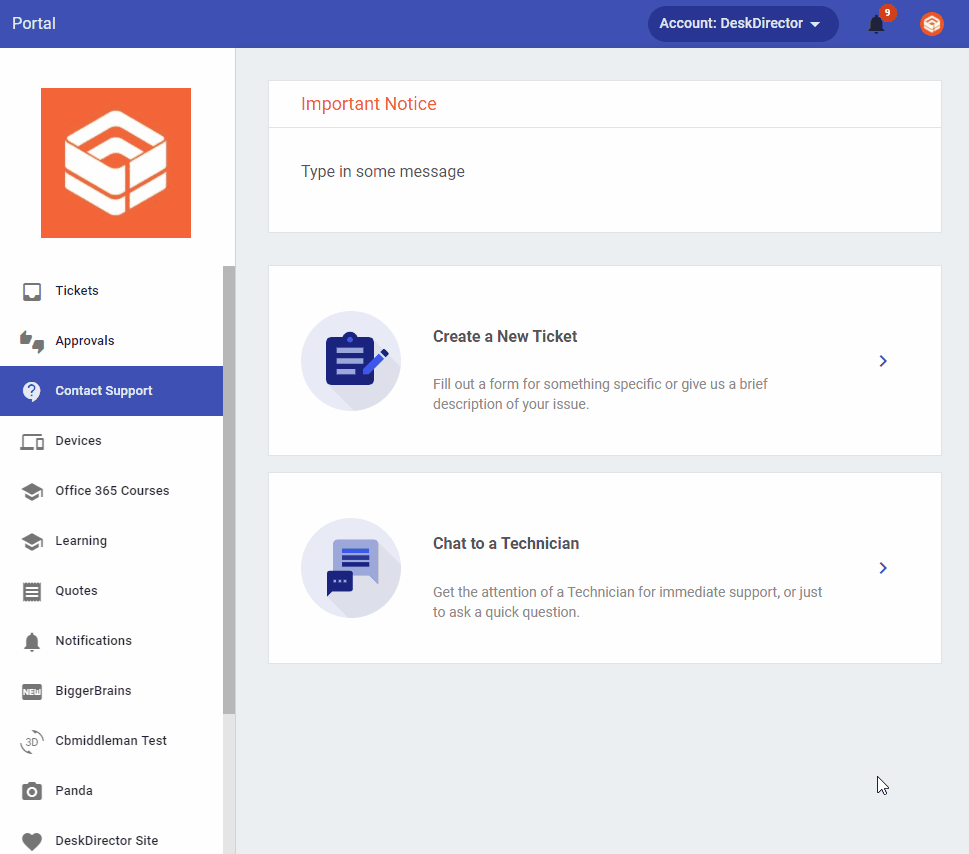969x854 pixels.
Task: Click the BiggerBrains NEW icon
Action: pyautogui.click(x=32, y=692)
